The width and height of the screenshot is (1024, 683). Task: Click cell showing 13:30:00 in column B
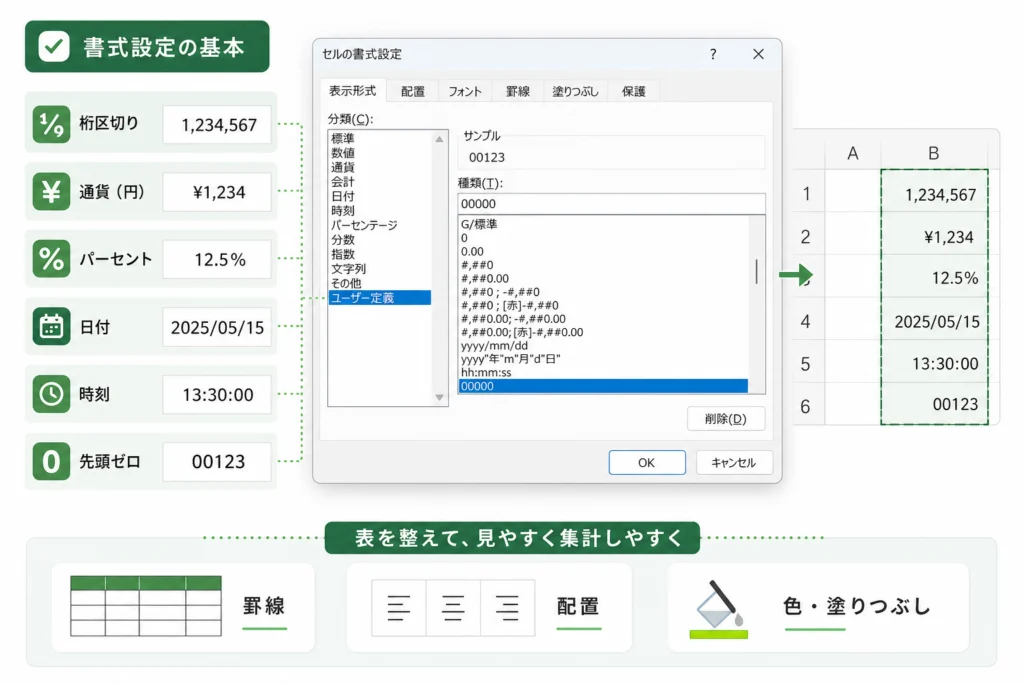pyautogui.click(x=935, y=363)
